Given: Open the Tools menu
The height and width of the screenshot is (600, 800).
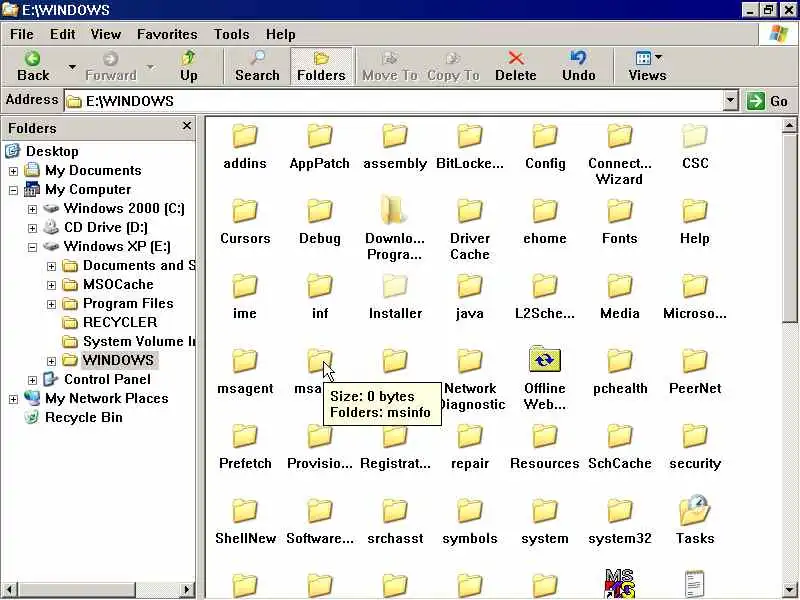Looking at the screenshot, I should pyautogui.click(x=231, y=34).
